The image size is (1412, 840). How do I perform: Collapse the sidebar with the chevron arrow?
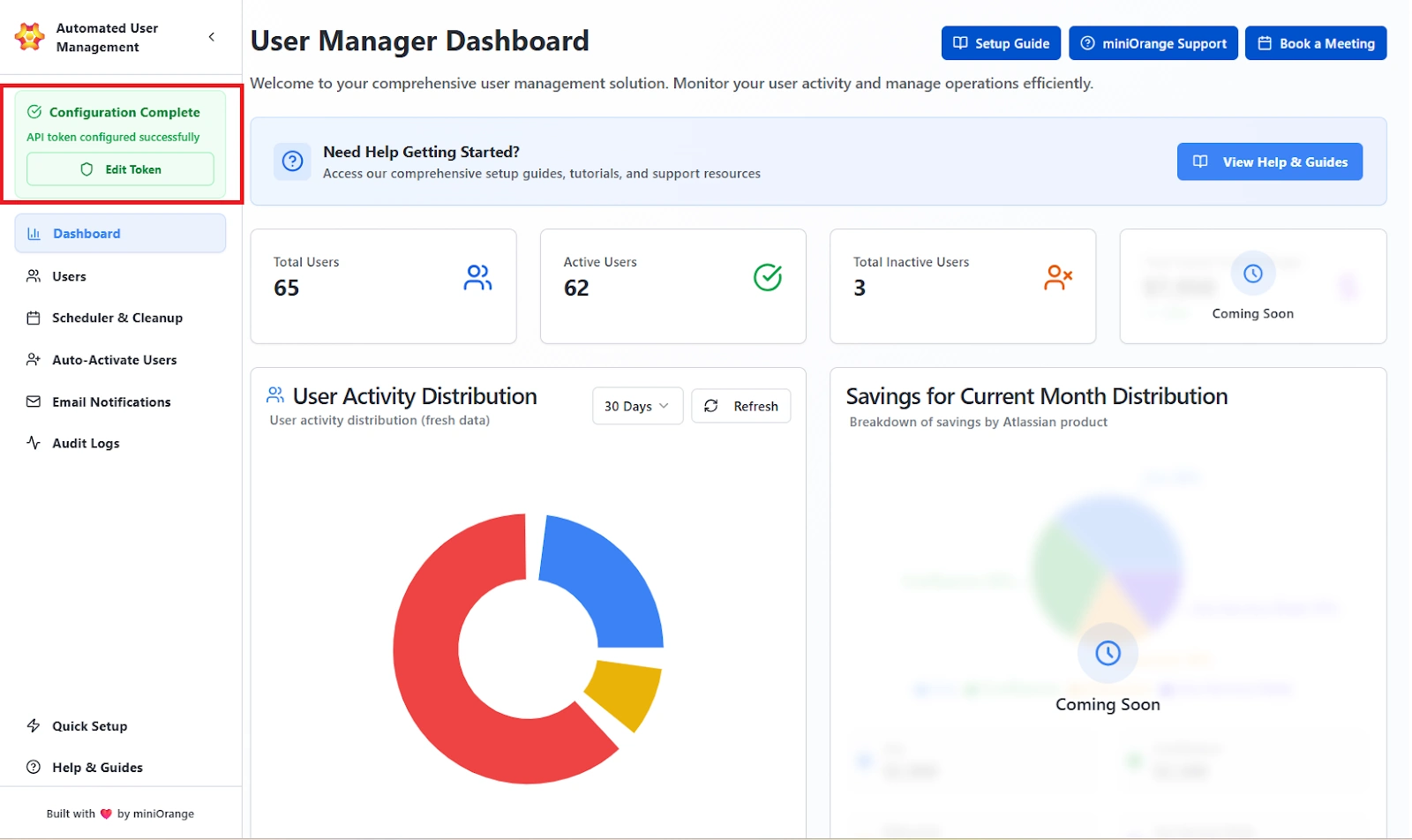coord(211,37)
